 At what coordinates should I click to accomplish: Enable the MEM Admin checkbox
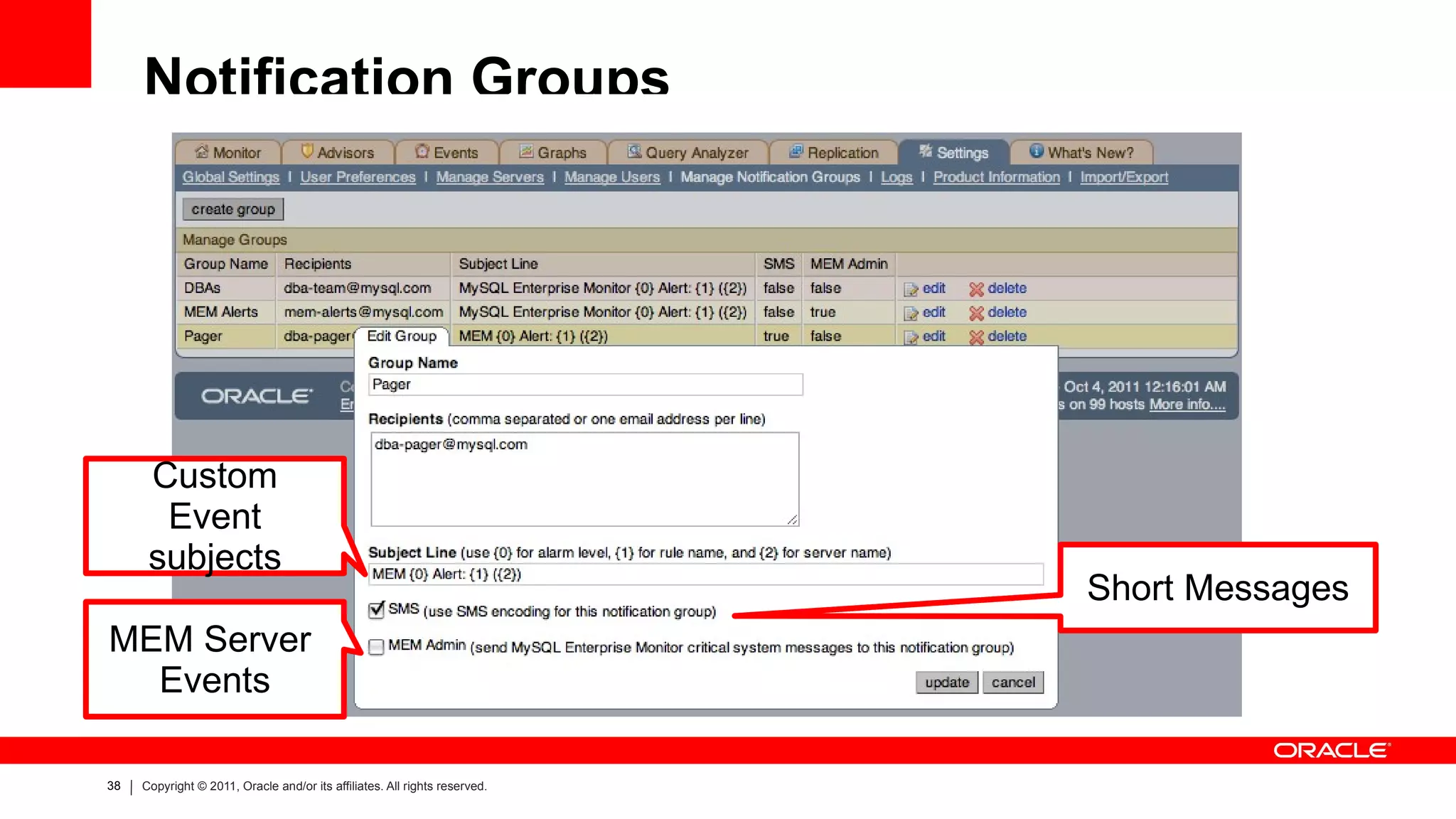[x=376, y=646]
